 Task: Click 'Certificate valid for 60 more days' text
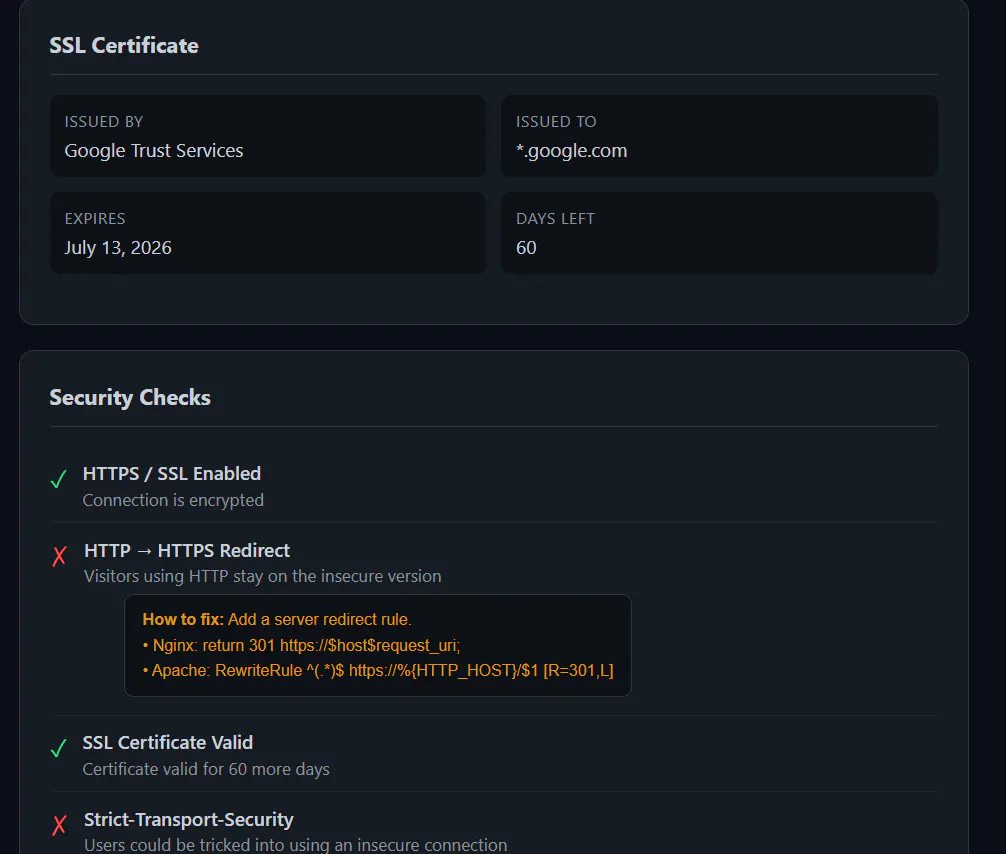tap(206, 769)
